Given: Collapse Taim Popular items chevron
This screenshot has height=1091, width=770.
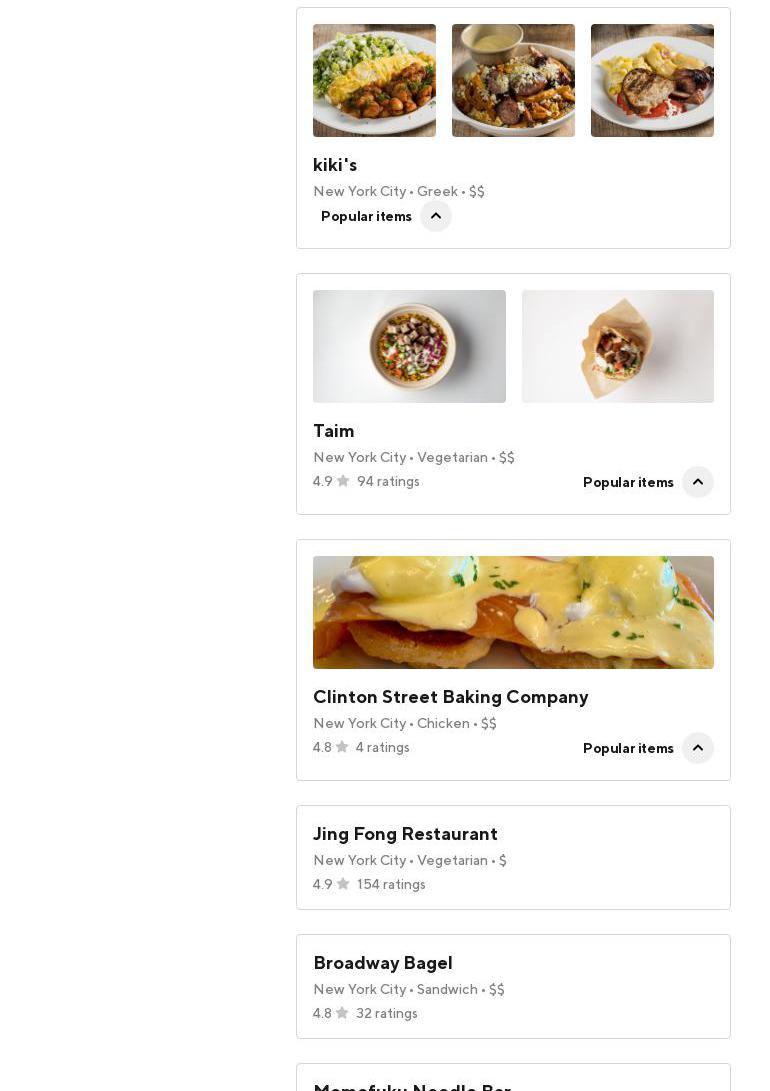Looking at the screenshot, I should [x=698, y=482].
